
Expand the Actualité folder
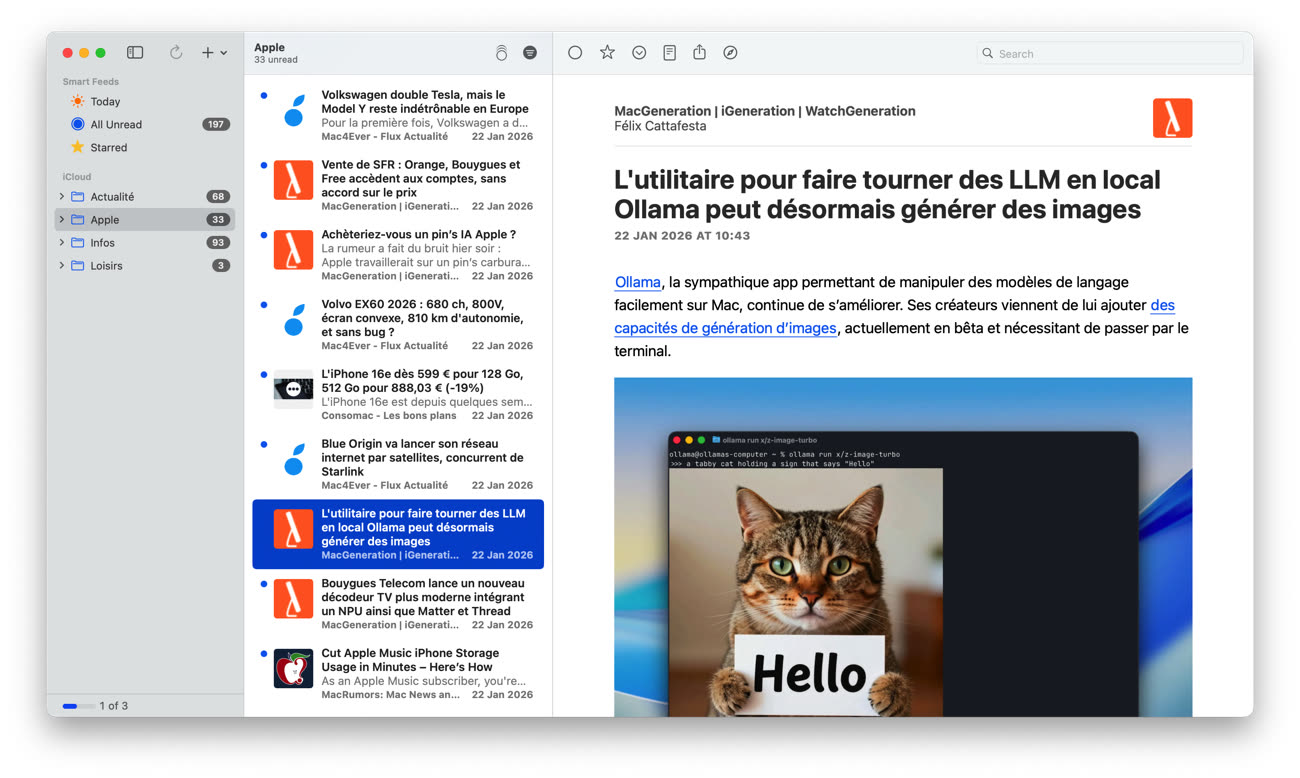tap(62, 197)
